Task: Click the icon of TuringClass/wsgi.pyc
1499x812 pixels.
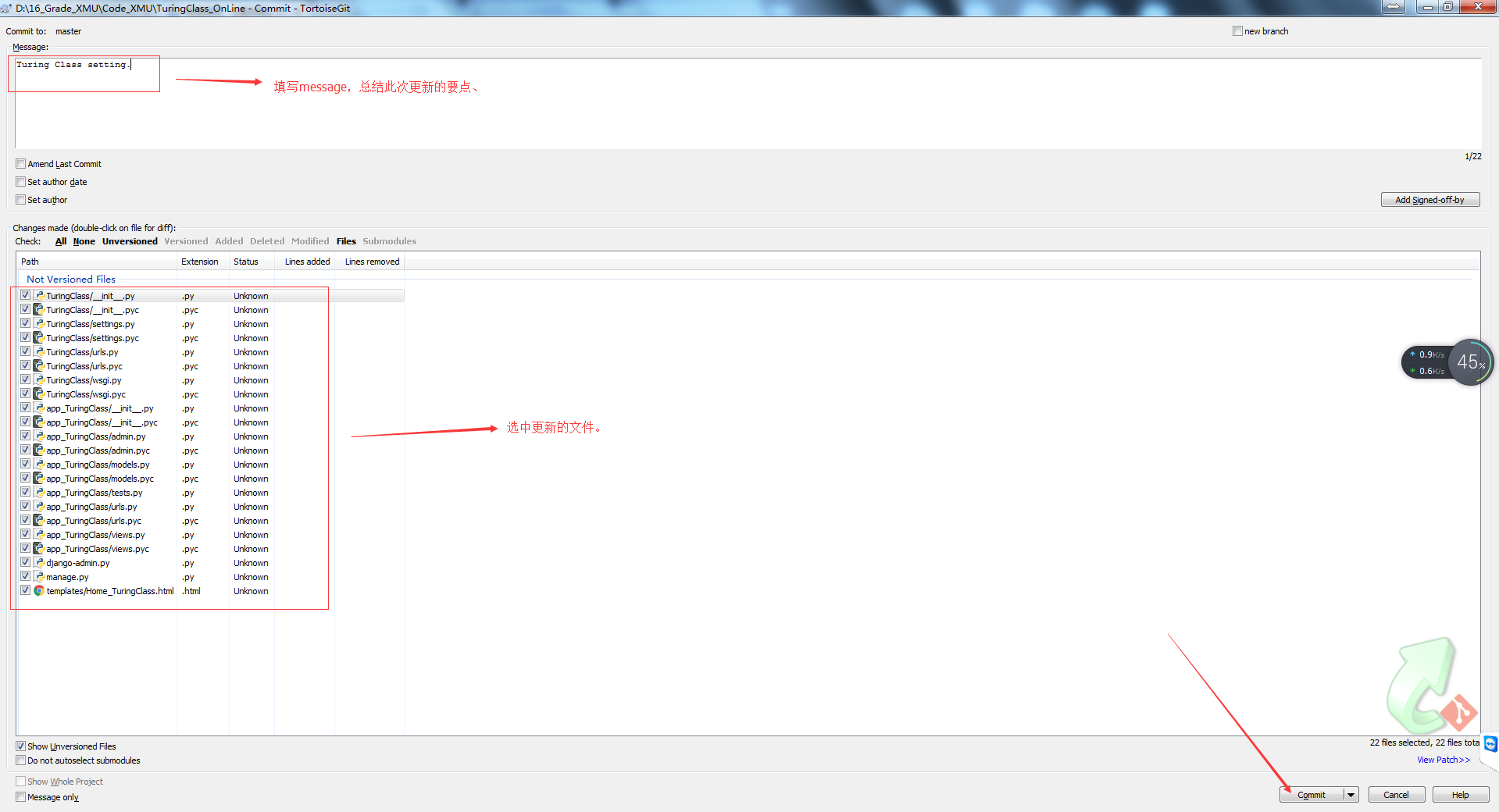Action: tap(39, 394)
